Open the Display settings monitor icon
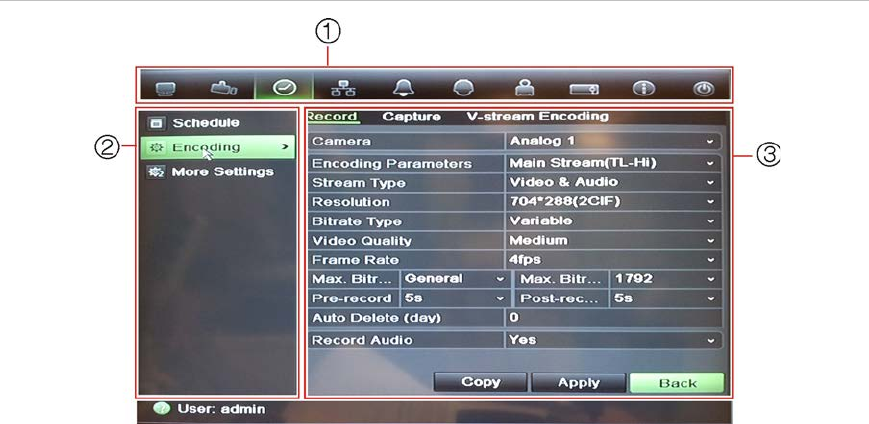This screenshot has height=424, width=869. [165, 89]
